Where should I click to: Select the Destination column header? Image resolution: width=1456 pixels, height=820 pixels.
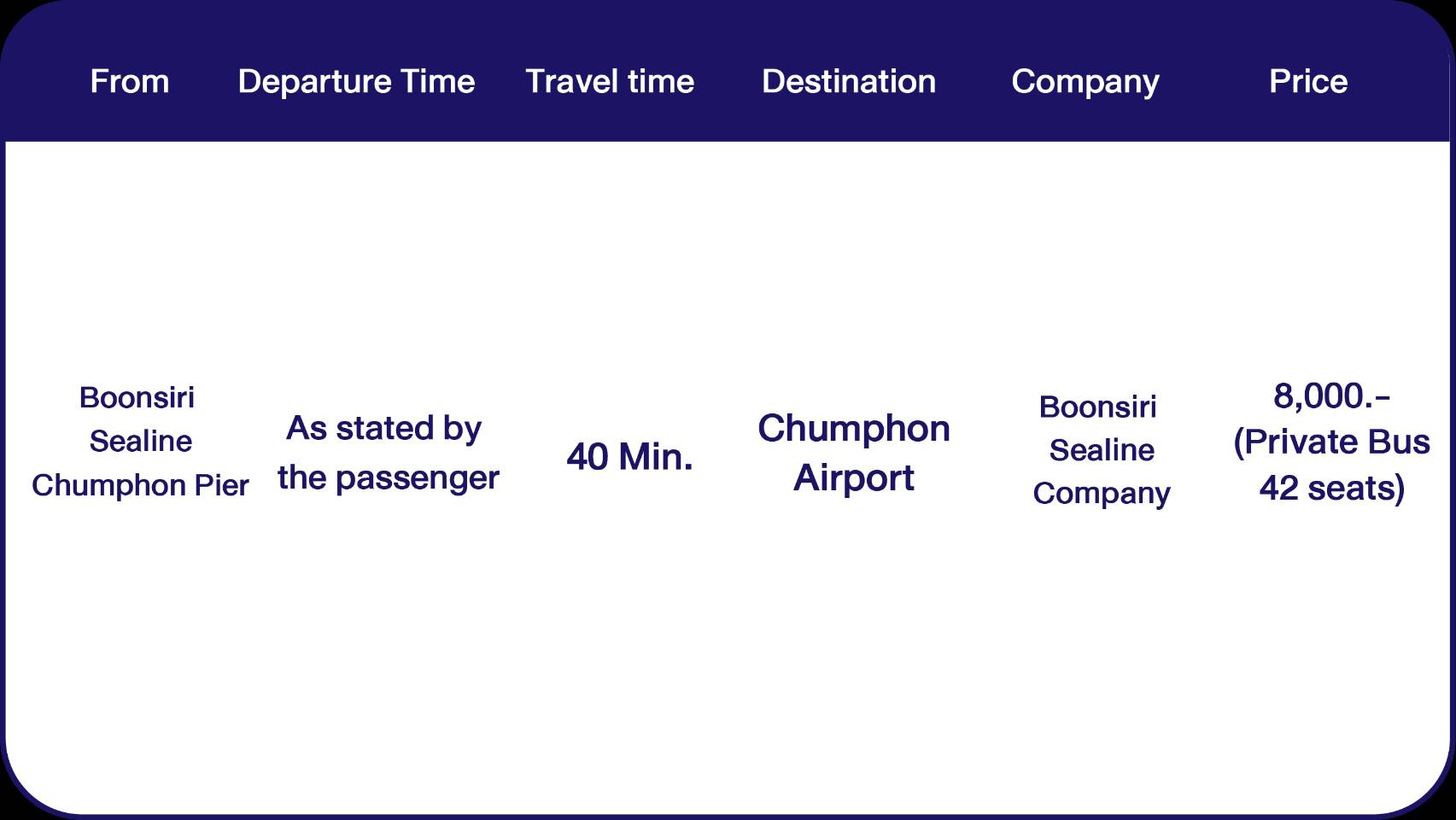pos(849,82)
